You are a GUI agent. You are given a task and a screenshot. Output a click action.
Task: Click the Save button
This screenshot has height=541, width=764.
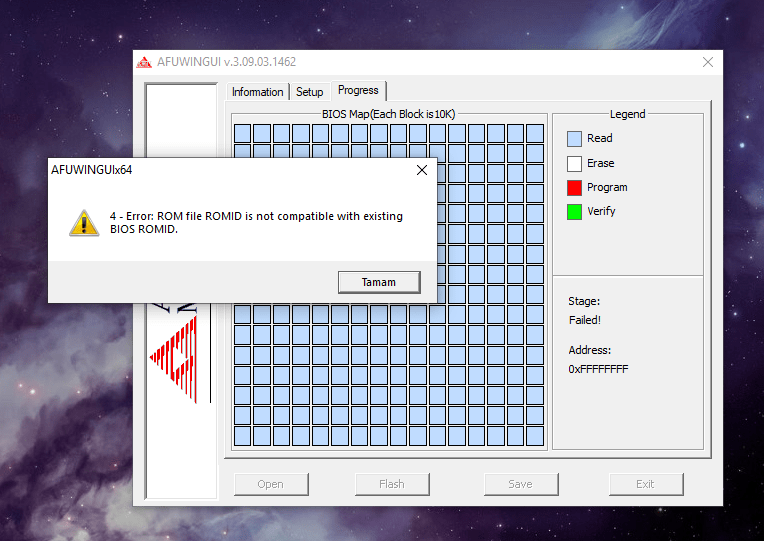521,484
